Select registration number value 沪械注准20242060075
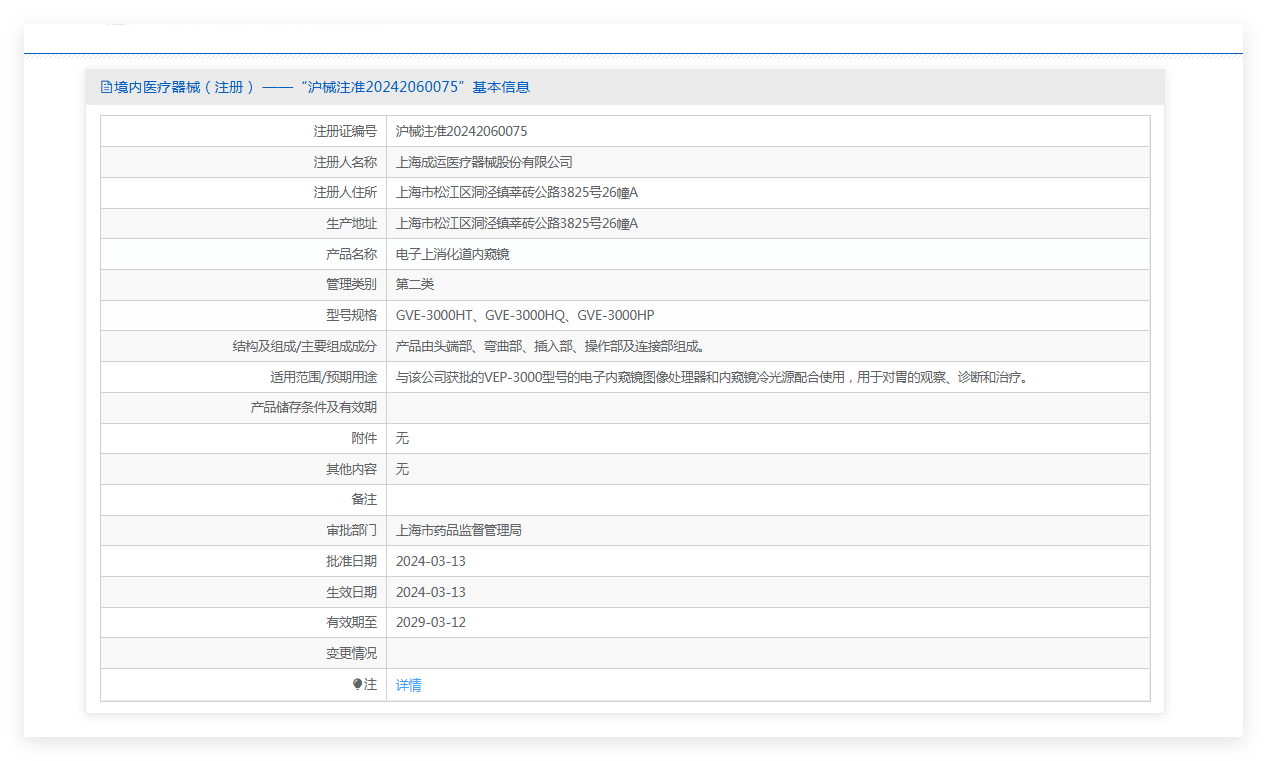The width and height of the screenshot is (1267, 761). pyautogui.click(x=461, y=131)
